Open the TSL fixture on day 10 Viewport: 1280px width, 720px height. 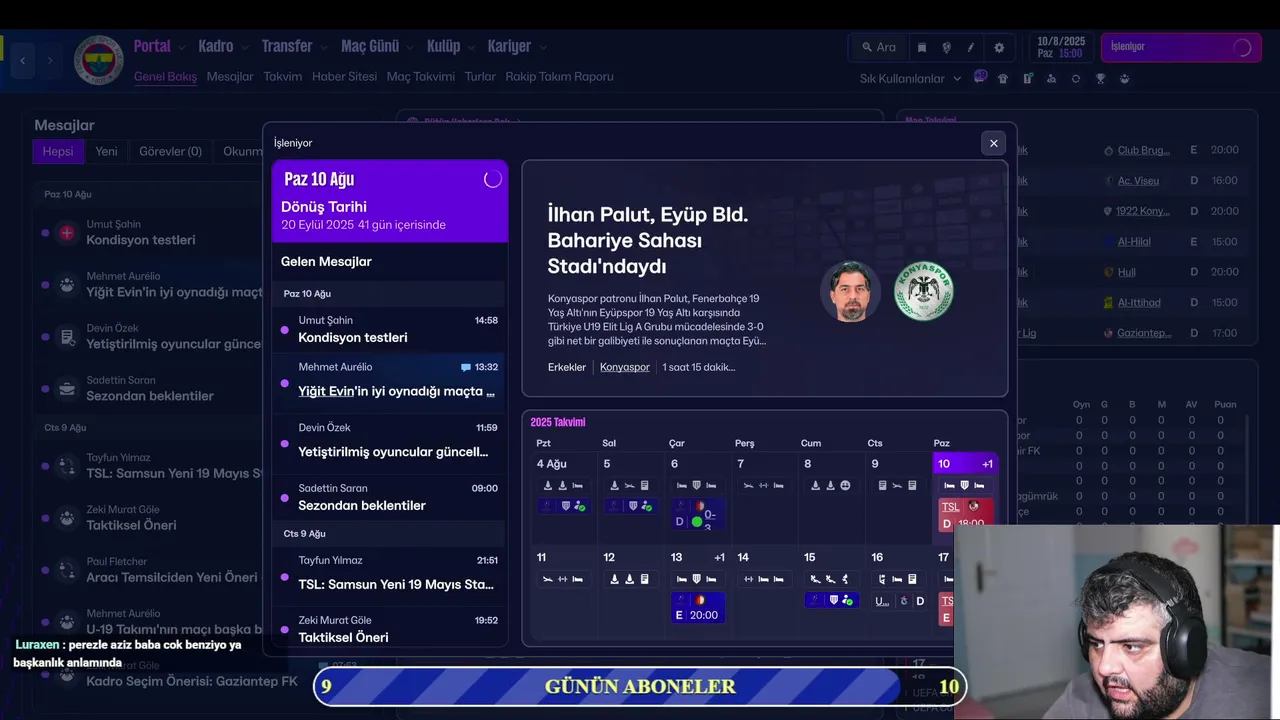pyautogui.click(x=966, y=514)
